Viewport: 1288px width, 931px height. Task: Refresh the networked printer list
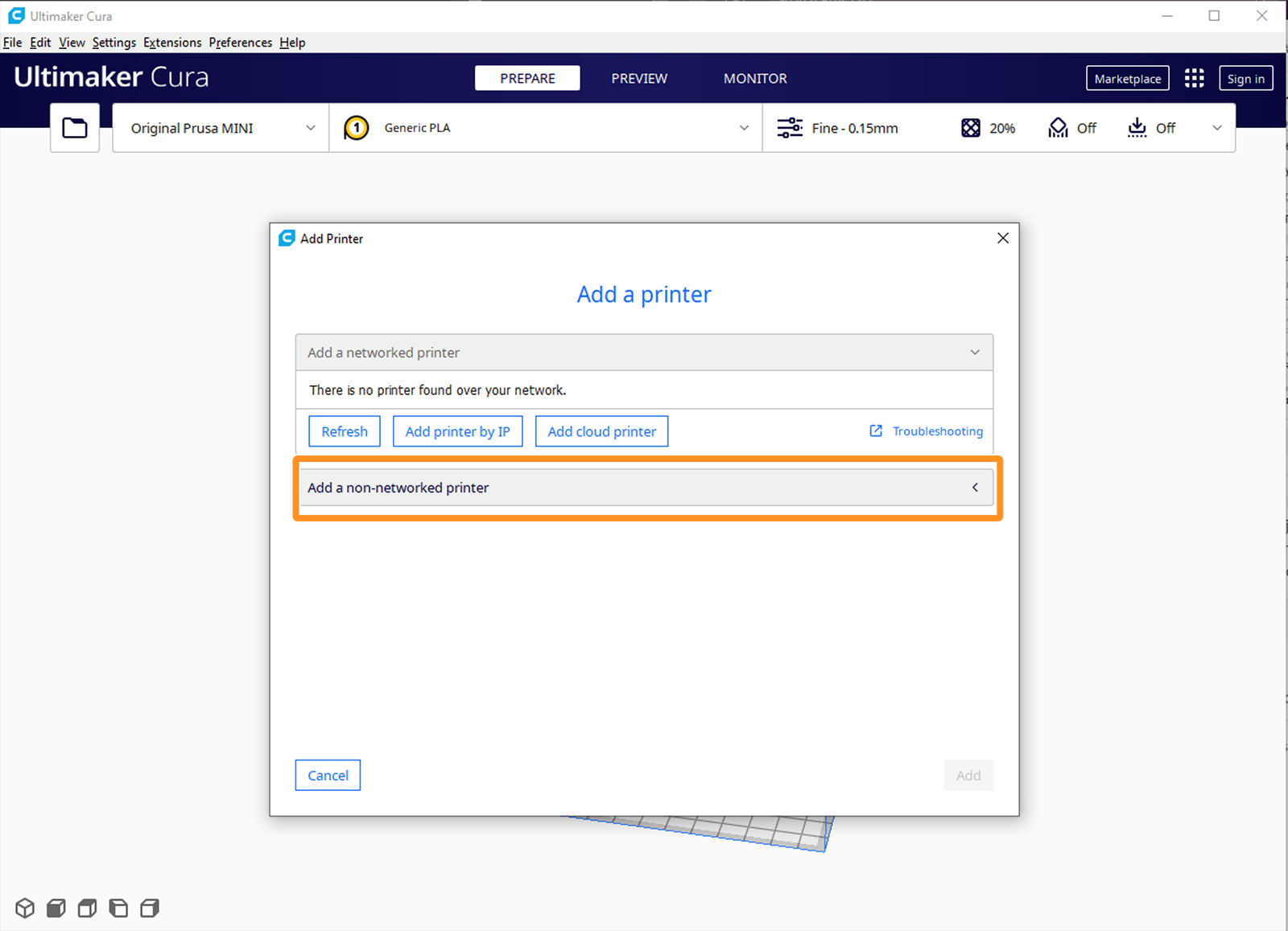point(345,431)
